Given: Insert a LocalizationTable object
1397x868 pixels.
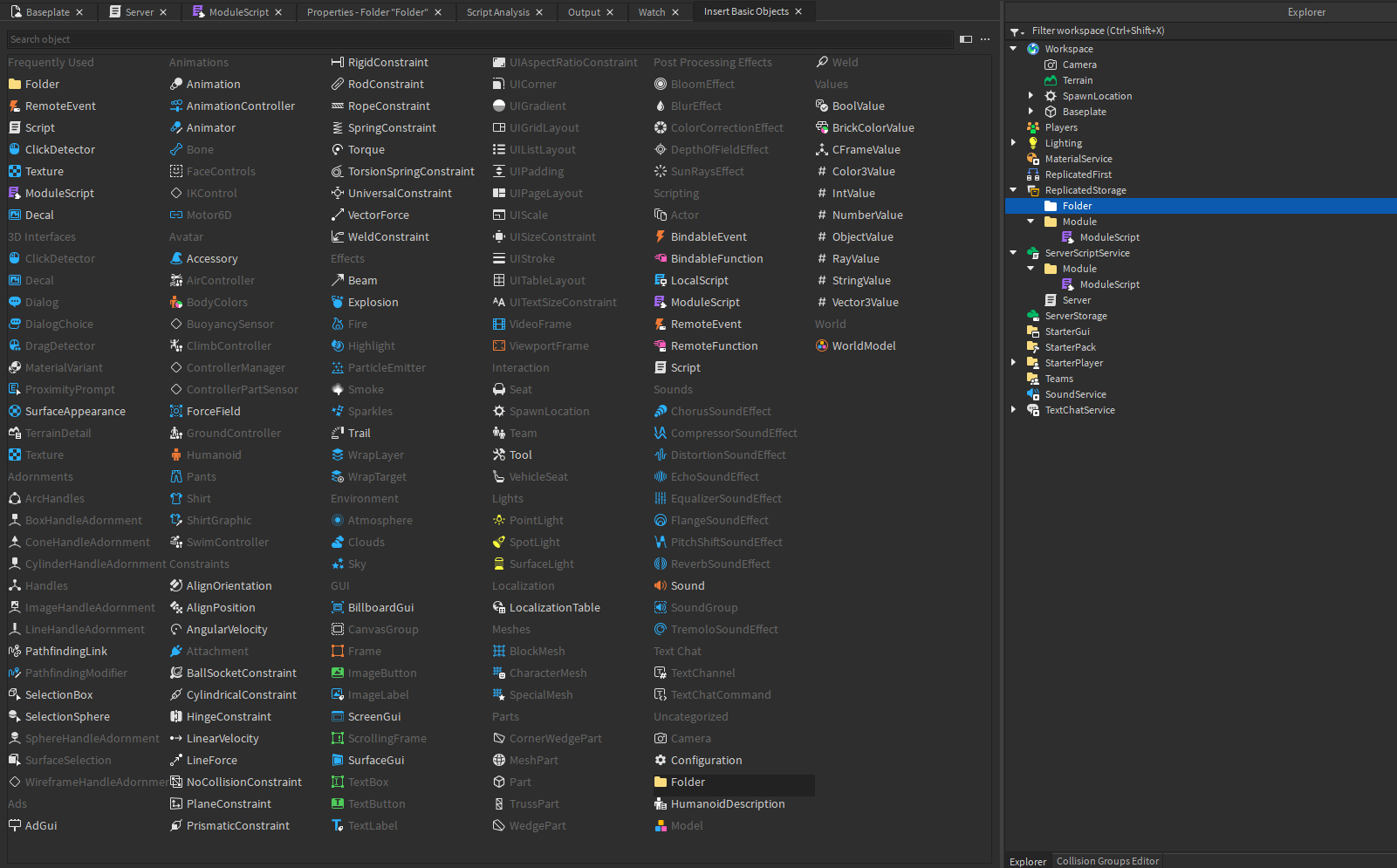Looking at the screenshot, I should (x=554, y=608).
